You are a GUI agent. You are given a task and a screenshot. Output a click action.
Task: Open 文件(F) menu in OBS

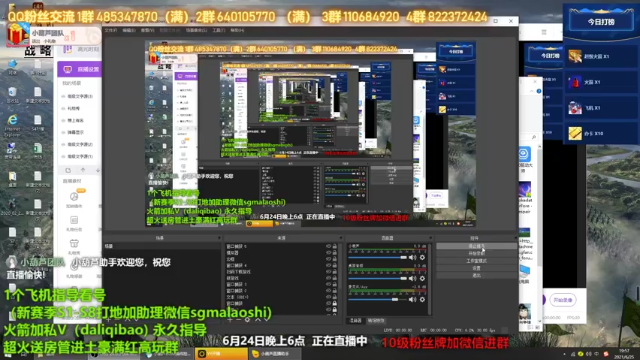(x=111, y=31)
